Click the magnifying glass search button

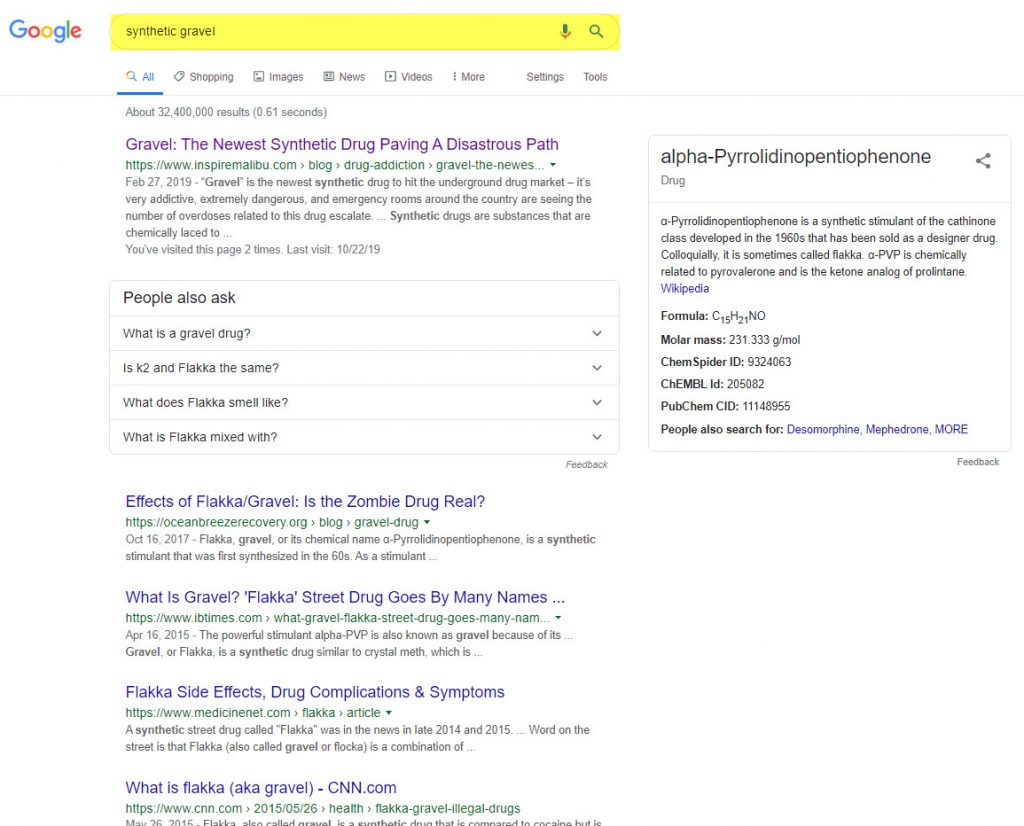[597, 32]
